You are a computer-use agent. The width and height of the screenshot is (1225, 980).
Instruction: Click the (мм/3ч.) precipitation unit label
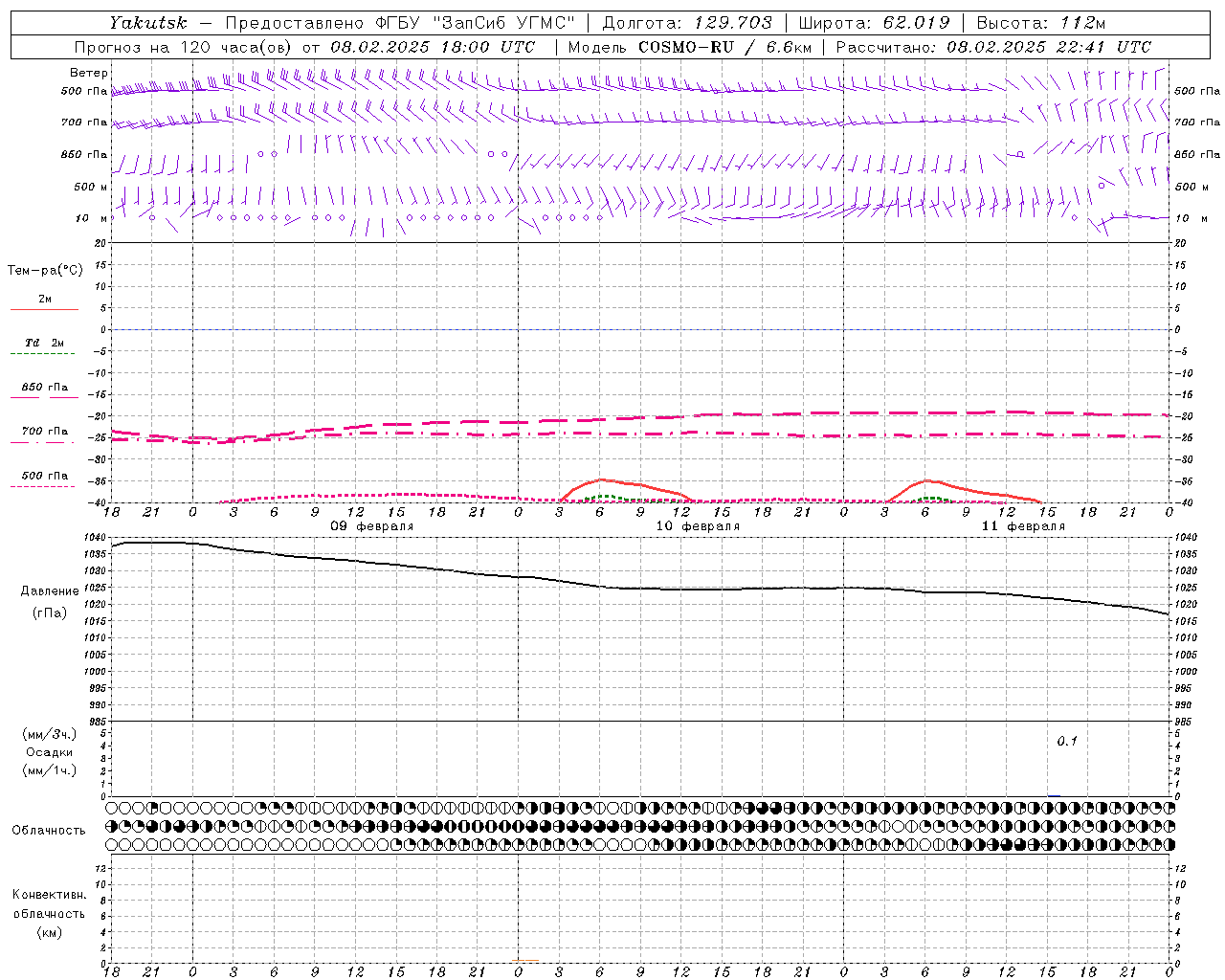click(50, 734)
